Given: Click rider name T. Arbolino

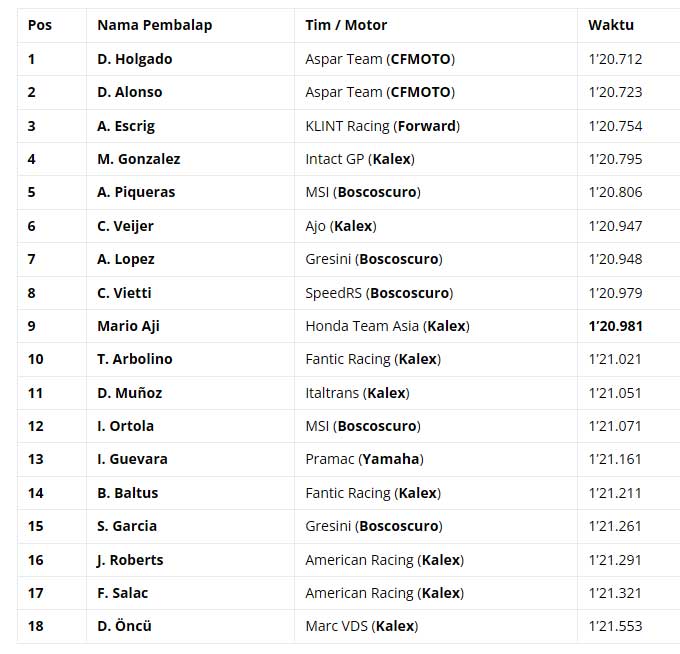Looking at the screenshot, I should pos(135,359).
